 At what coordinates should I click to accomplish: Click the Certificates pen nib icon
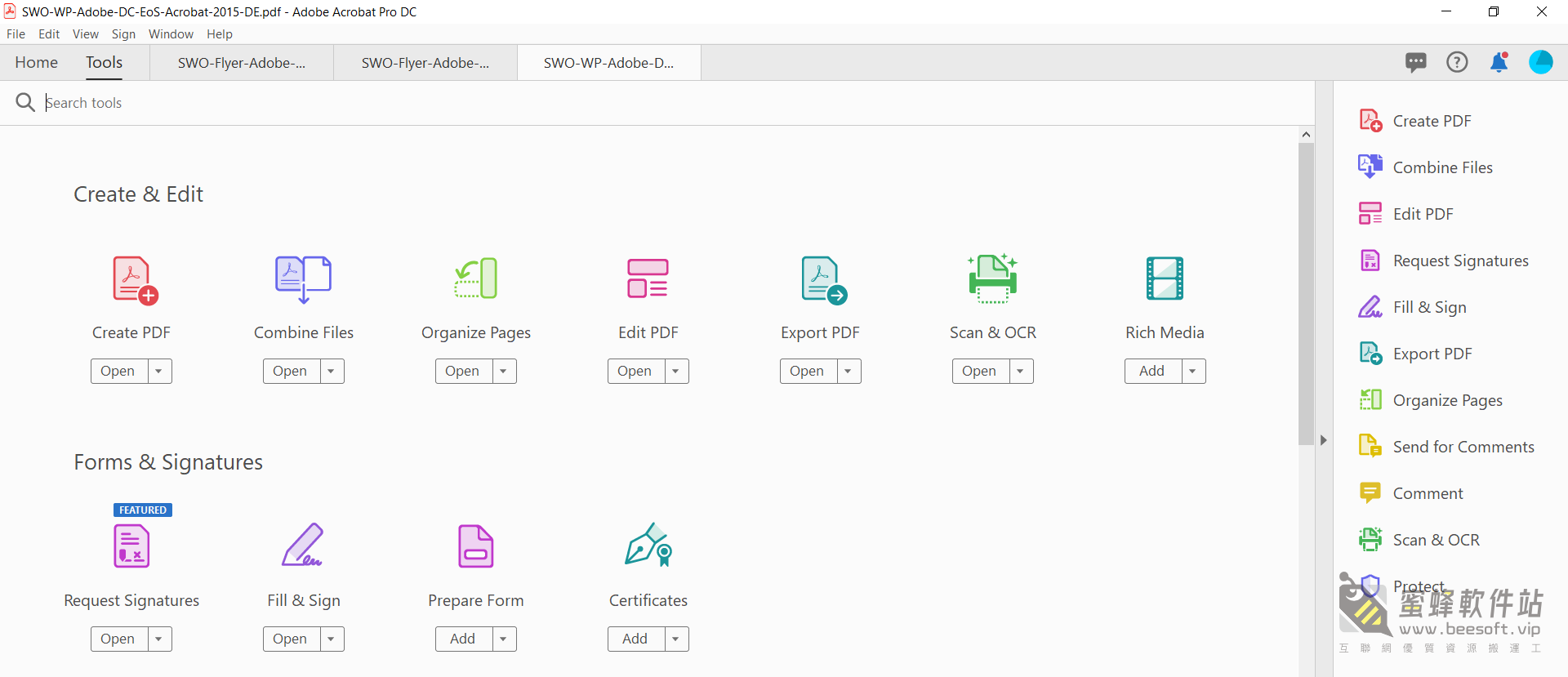pyautogui.click(x=648, y=545)
